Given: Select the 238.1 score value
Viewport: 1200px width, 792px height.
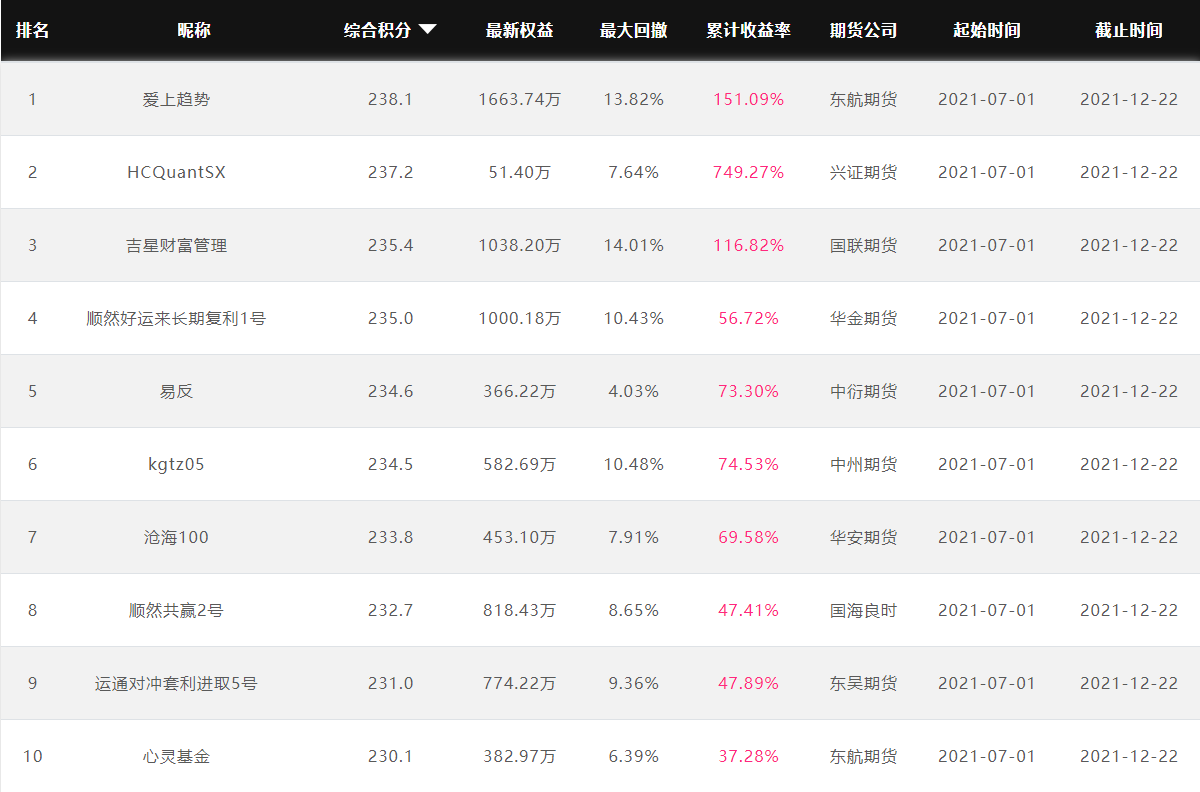Looking at the screenshot, I should pyautogui.click(x=390, y=99).
